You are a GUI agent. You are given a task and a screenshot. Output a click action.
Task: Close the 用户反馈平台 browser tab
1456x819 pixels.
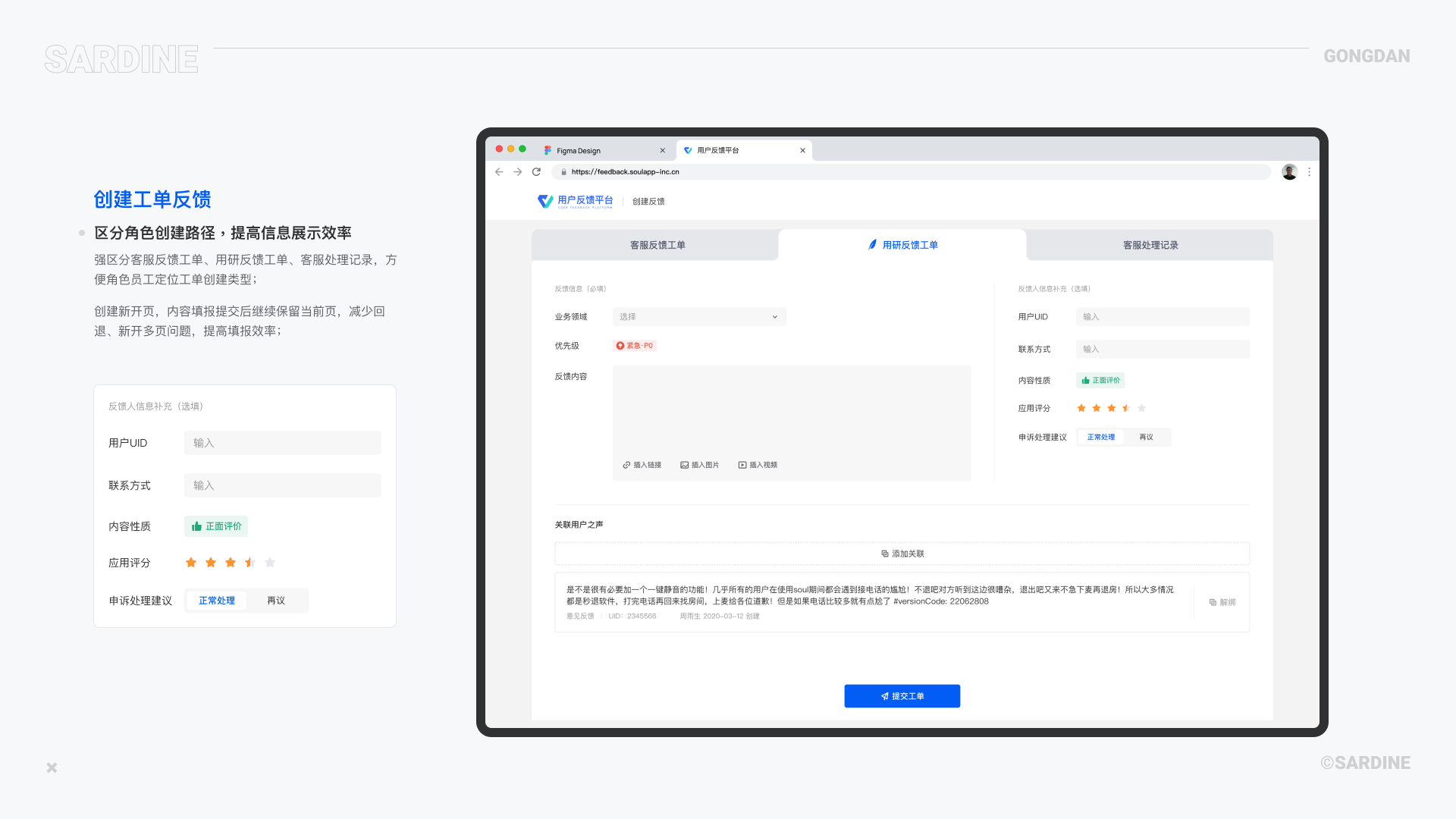[x=803, y=150]
